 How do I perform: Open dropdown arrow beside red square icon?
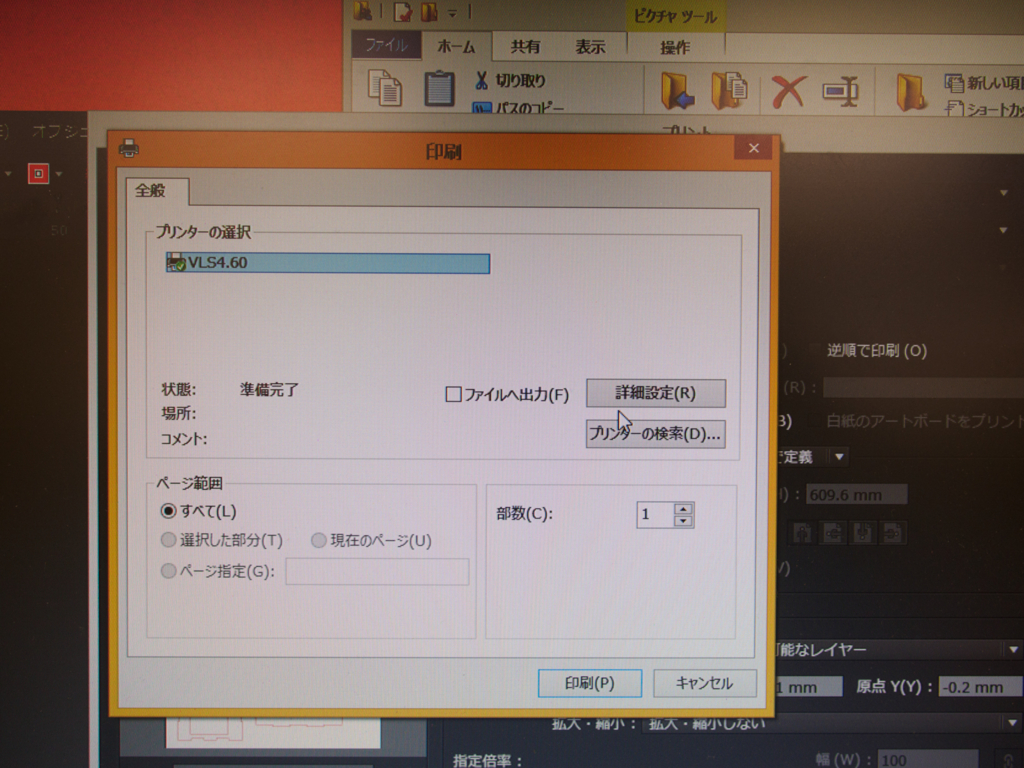59,174
